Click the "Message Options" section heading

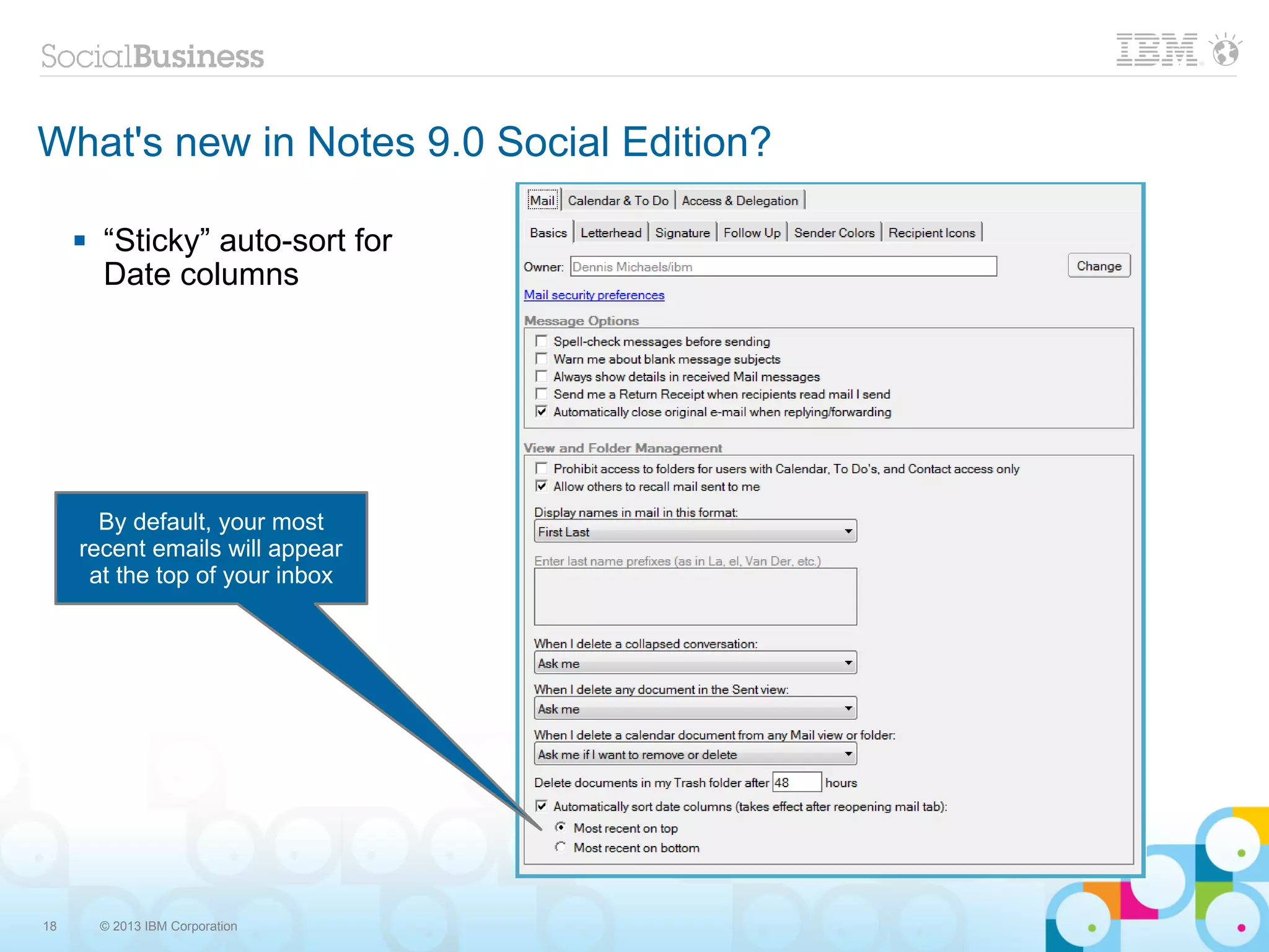(581, 321)
